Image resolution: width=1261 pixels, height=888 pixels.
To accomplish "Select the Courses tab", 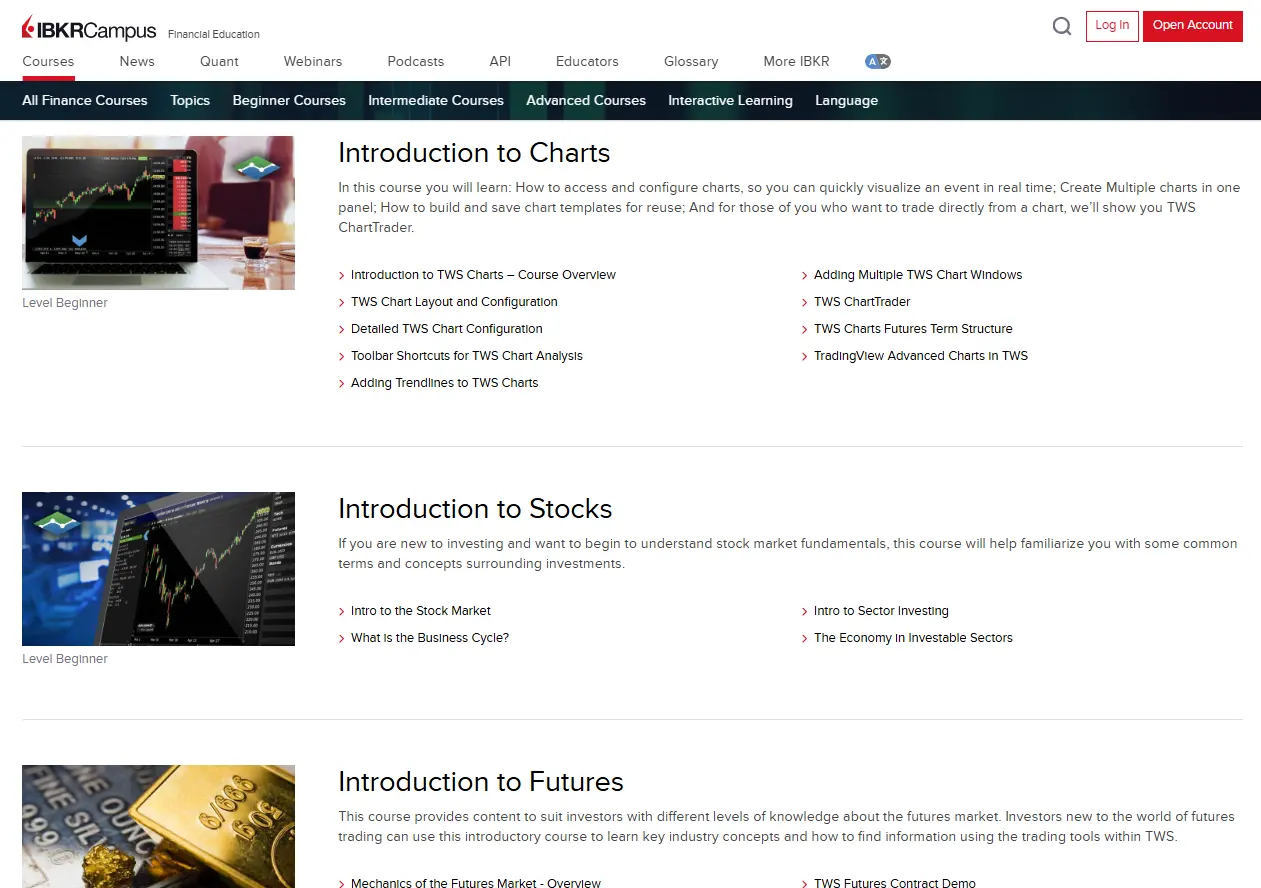I will click(48, 61).
